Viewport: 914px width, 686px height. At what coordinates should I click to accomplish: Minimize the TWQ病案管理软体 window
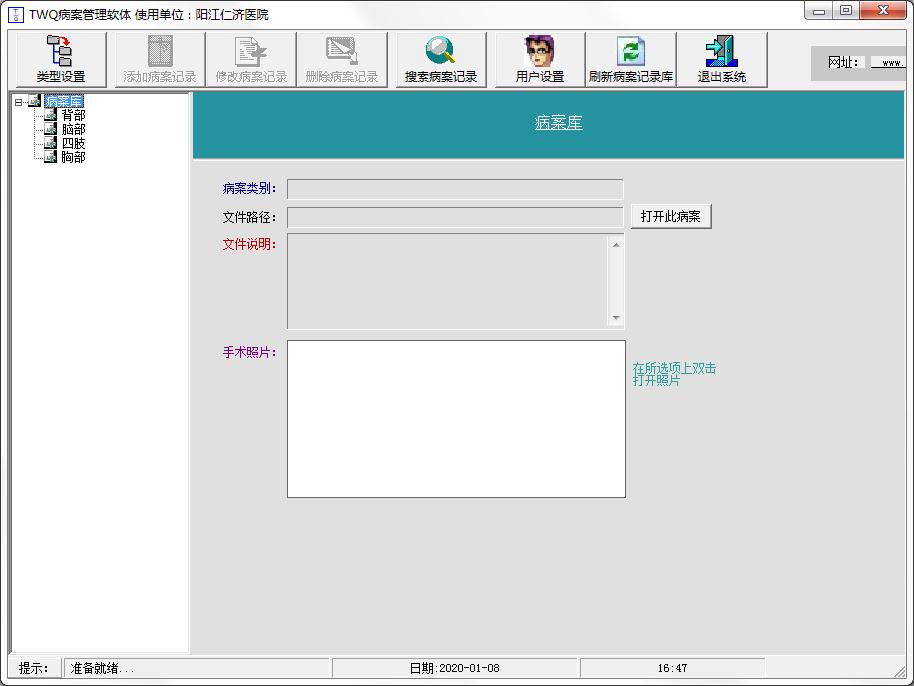pyautogui.click(x=819, y=11)
